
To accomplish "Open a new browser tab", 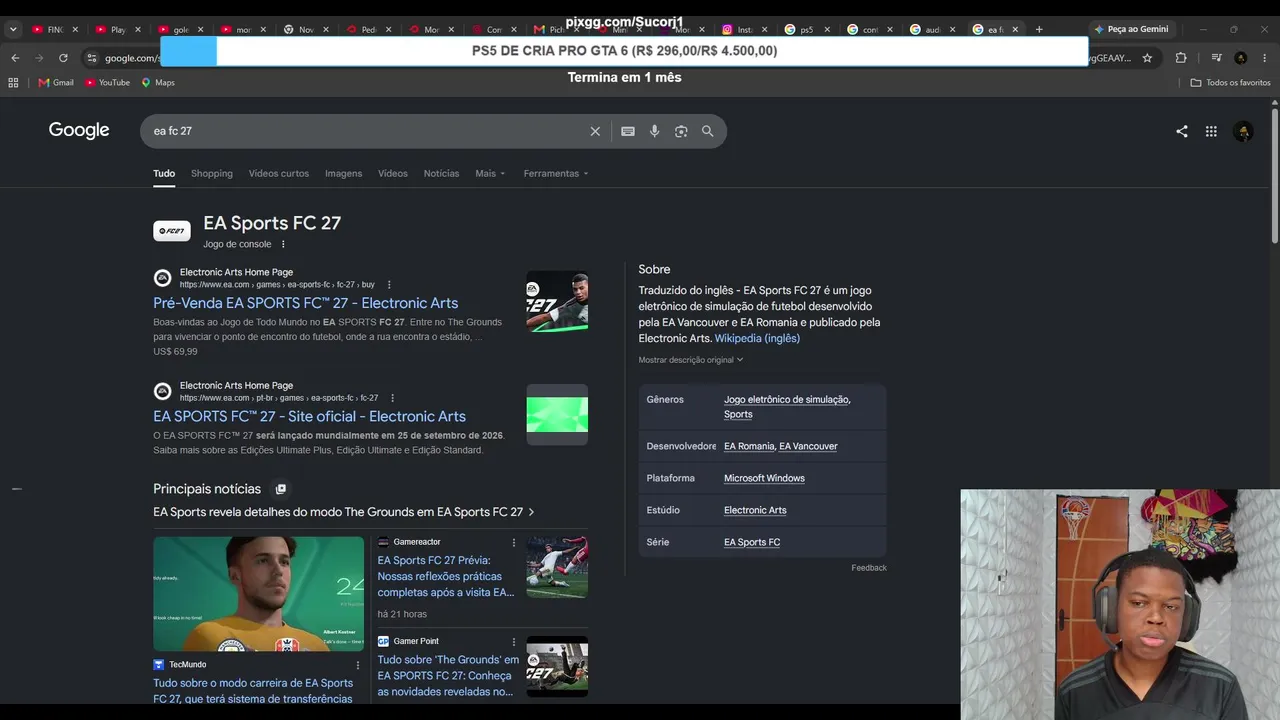I will point(1039,29).
